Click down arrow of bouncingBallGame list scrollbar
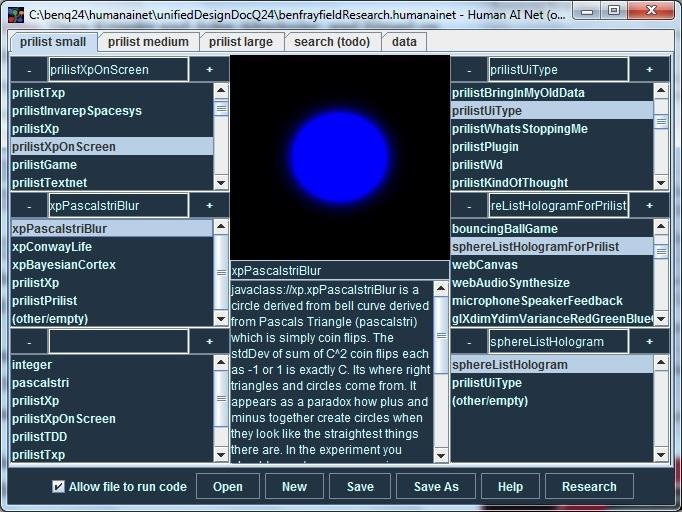The height and width of the screenshot is (512, 682). pos(661,319)
